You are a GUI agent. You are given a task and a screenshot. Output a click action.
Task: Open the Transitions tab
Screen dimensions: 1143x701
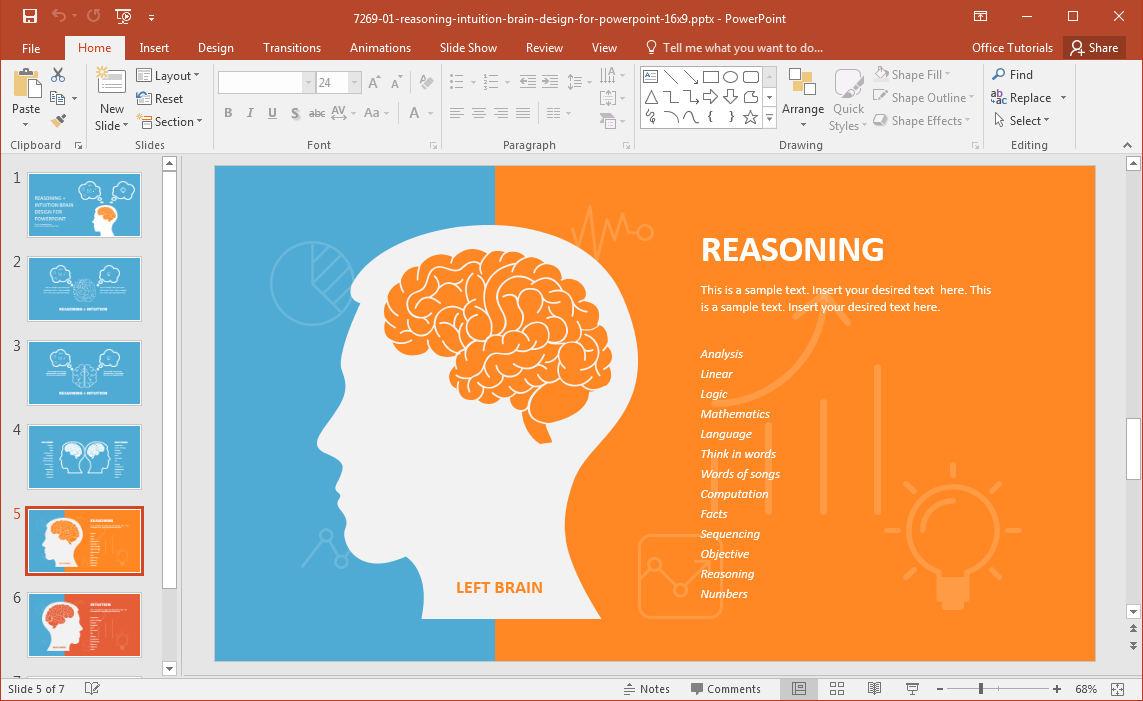291,48
